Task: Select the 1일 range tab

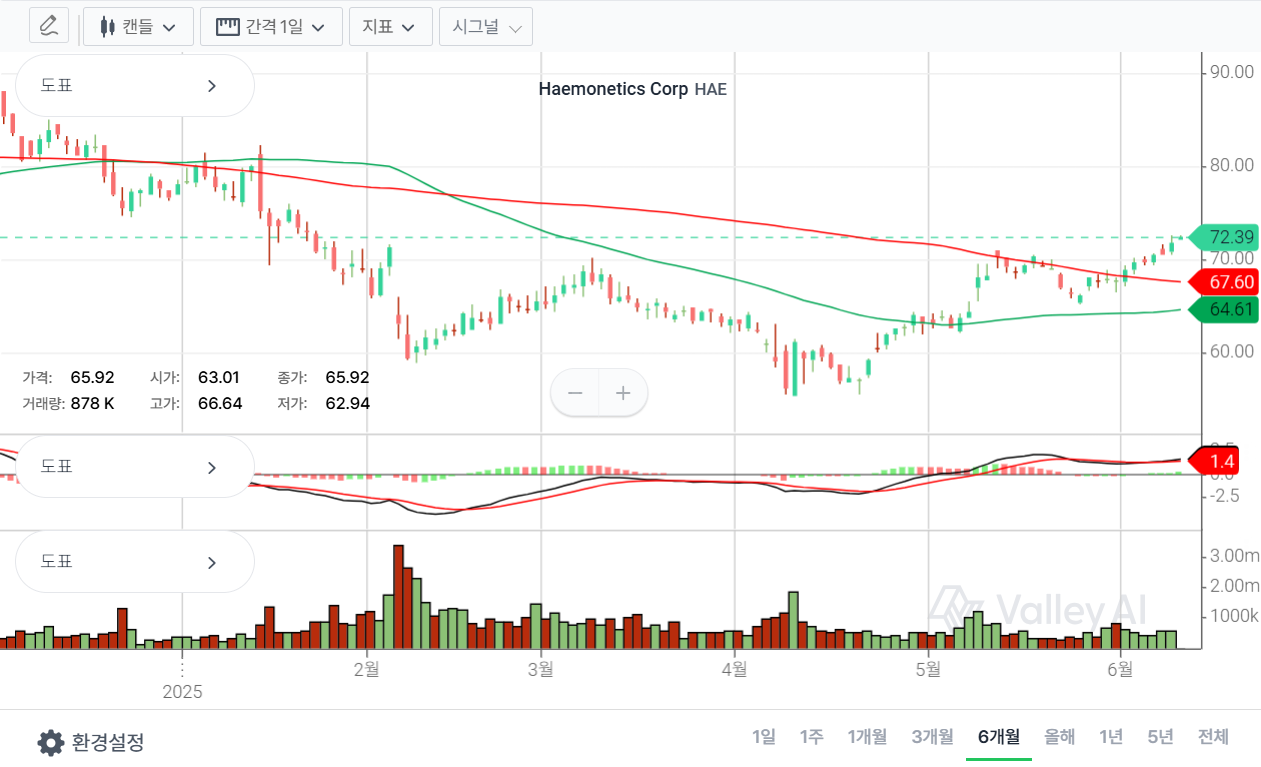Action: click(x=763, y=737)
